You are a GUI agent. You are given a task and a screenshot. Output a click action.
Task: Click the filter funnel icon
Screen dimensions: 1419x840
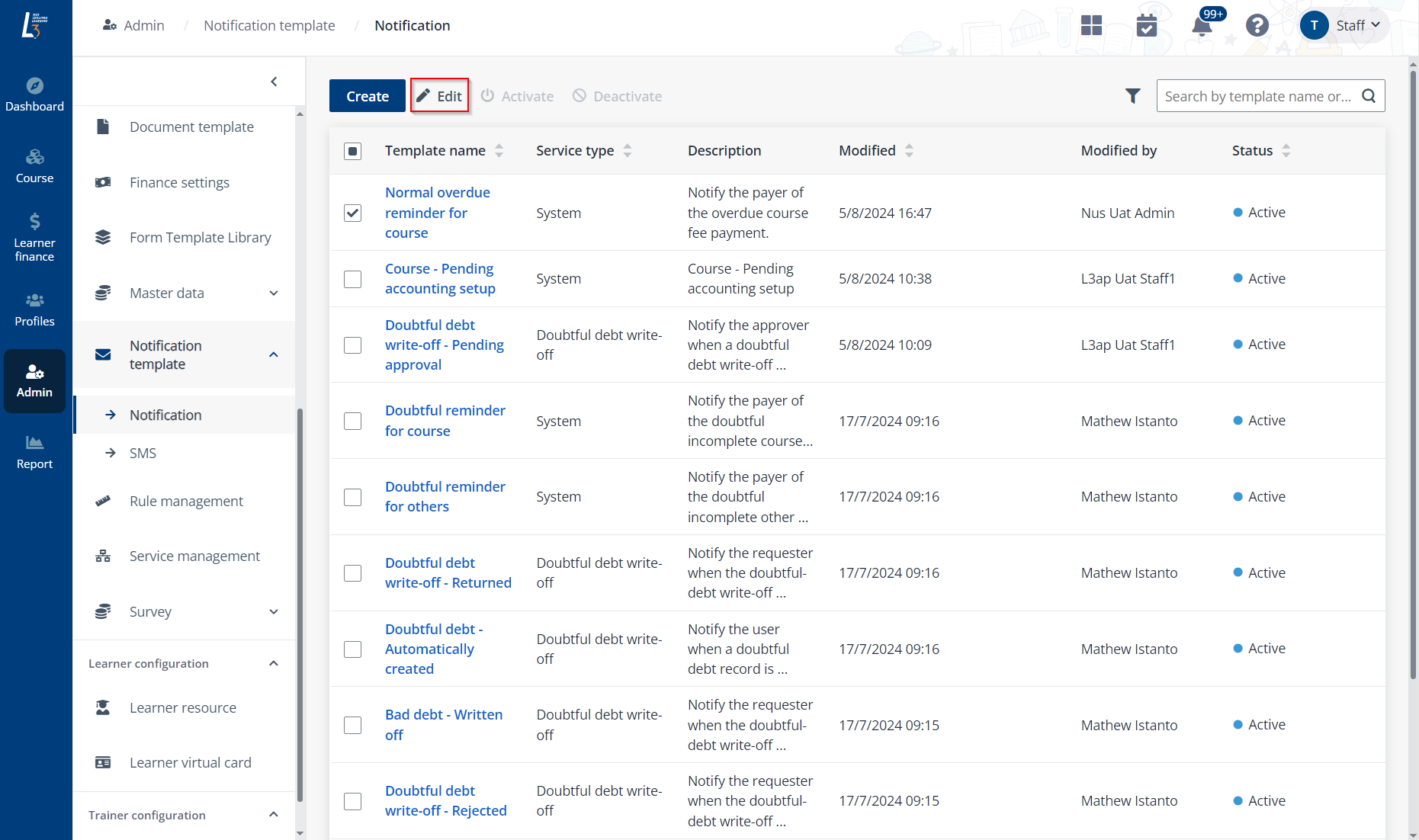1132,96
